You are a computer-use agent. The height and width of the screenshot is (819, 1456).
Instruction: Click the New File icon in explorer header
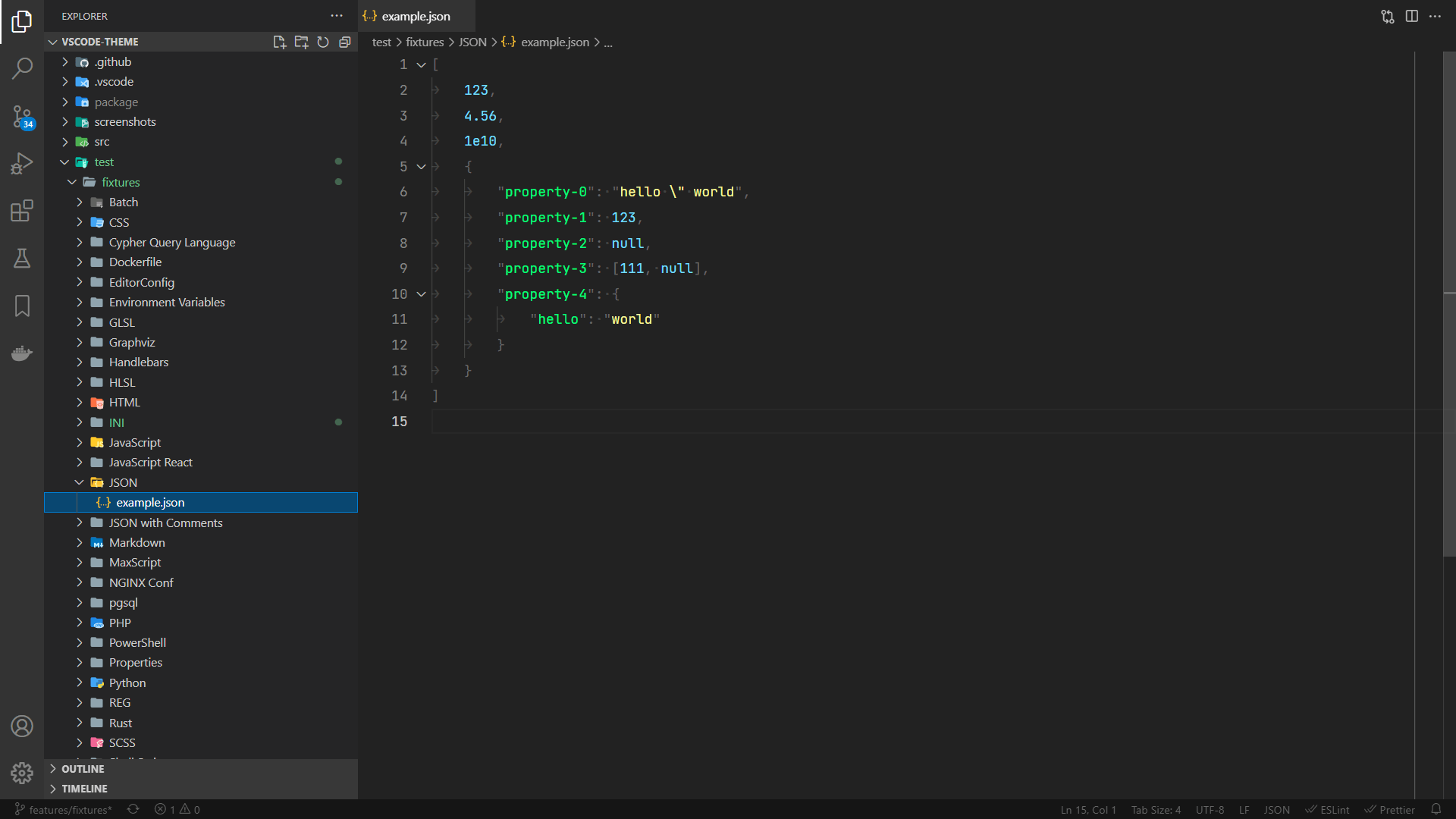click(x=279, y=42)
